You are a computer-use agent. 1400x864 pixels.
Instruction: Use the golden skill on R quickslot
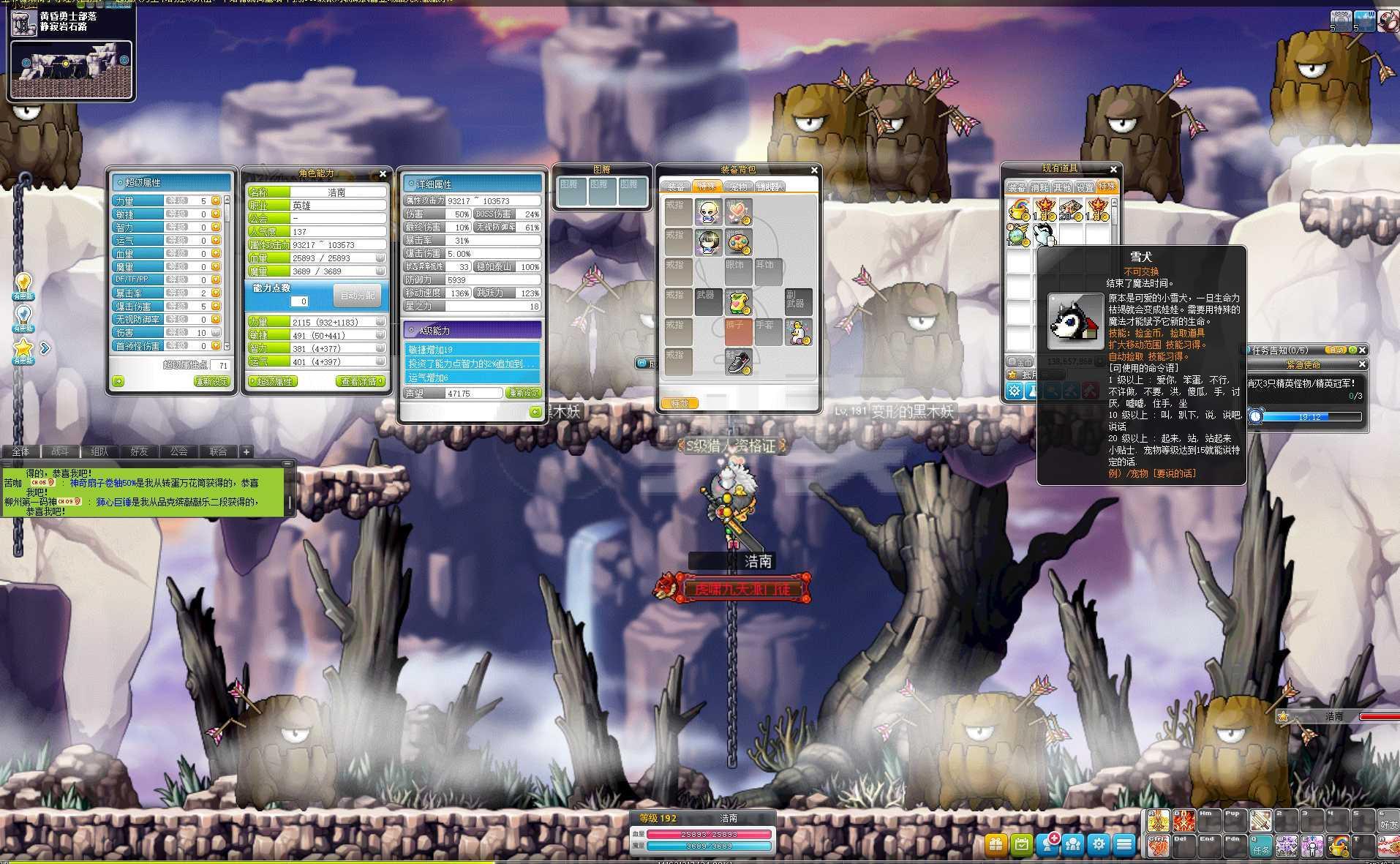click(1158, 821)
